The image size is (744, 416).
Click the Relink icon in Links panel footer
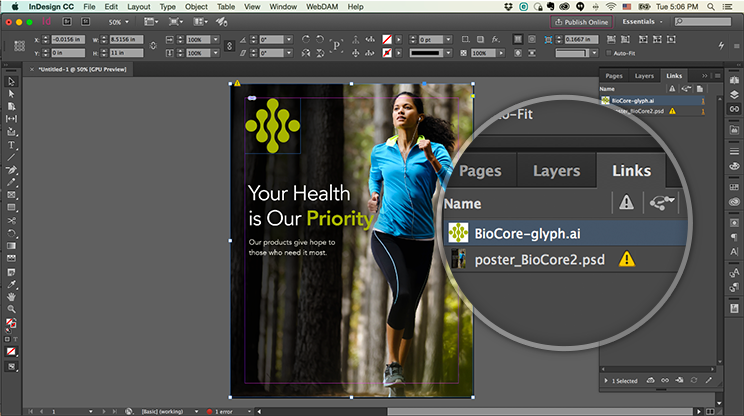click(x=665, y=380)
